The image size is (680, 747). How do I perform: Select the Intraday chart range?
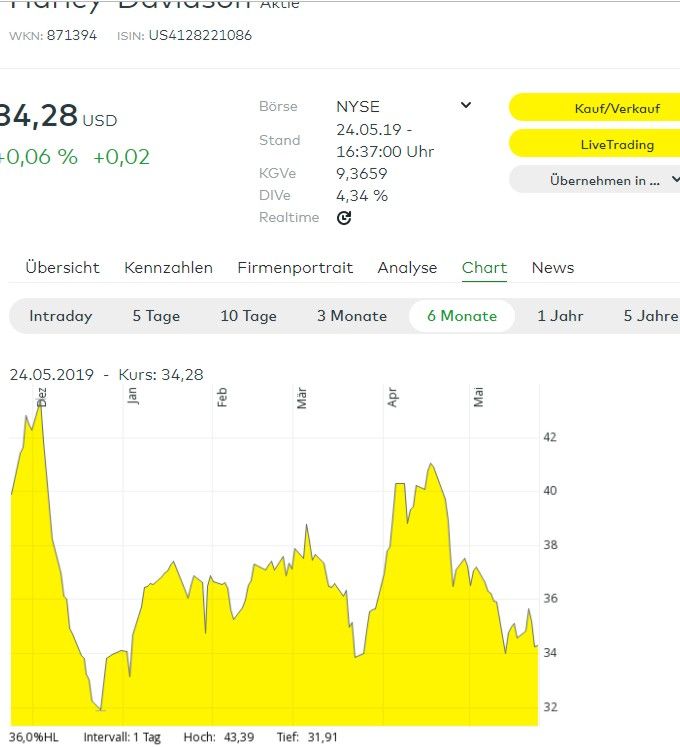pos(61,316)
